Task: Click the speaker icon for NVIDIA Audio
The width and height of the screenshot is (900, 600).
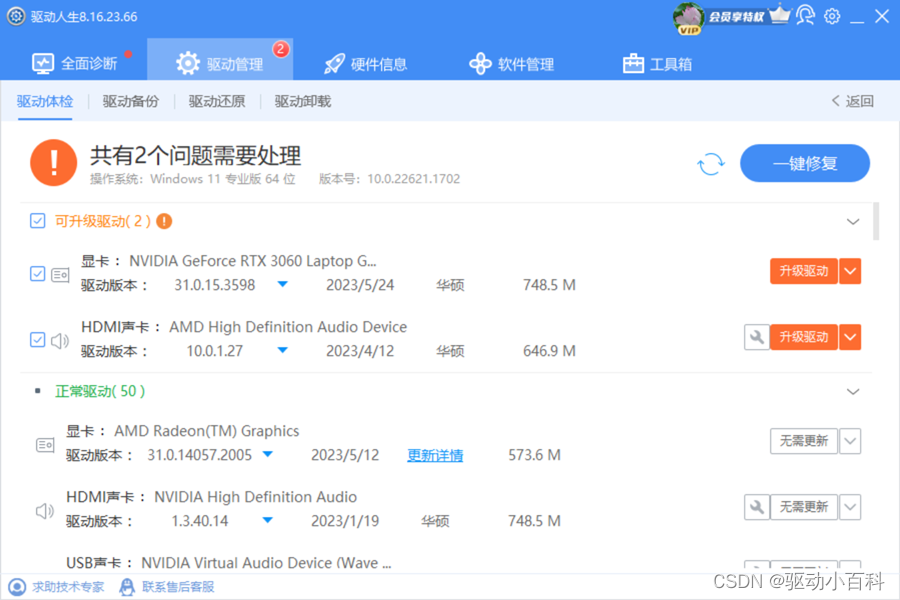Action: click(x=45, y=511)
